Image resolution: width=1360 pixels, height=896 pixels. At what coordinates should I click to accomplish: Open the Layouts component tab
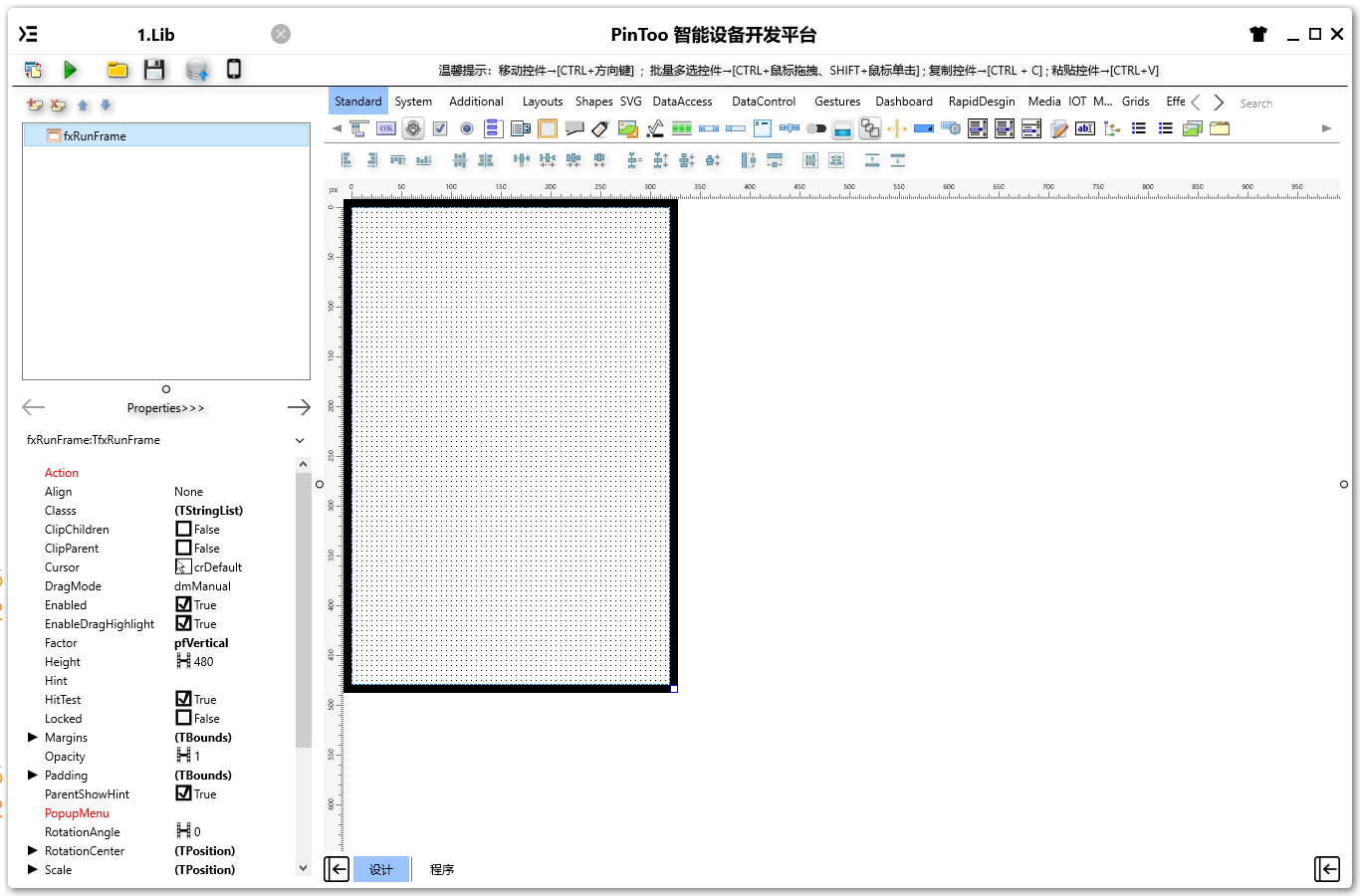click(x=543, y=102)
